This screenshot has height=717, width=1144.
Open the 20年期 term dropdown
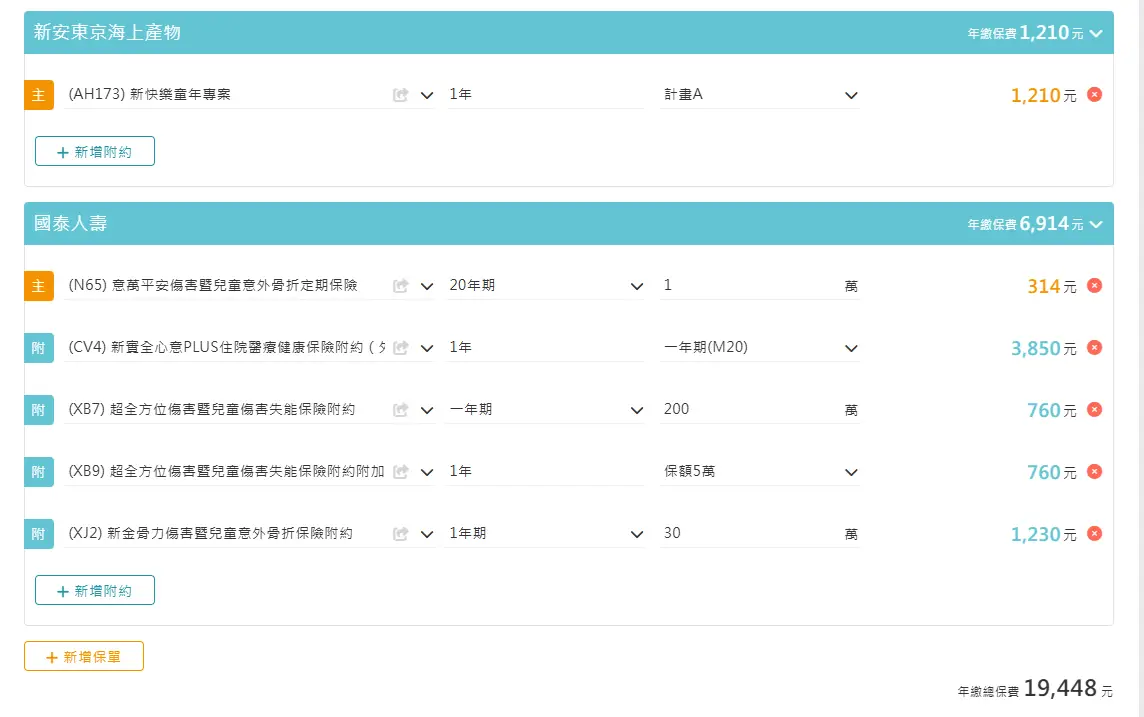545,286
